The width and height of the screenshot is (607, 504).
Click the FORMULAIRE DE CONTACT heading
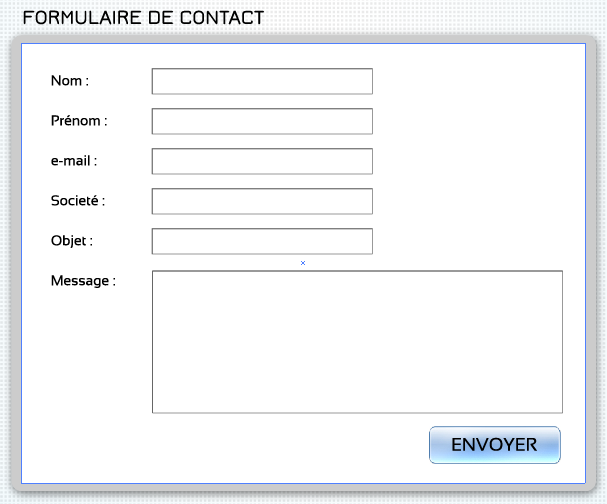pyautogui.click(x=143, y=18)
